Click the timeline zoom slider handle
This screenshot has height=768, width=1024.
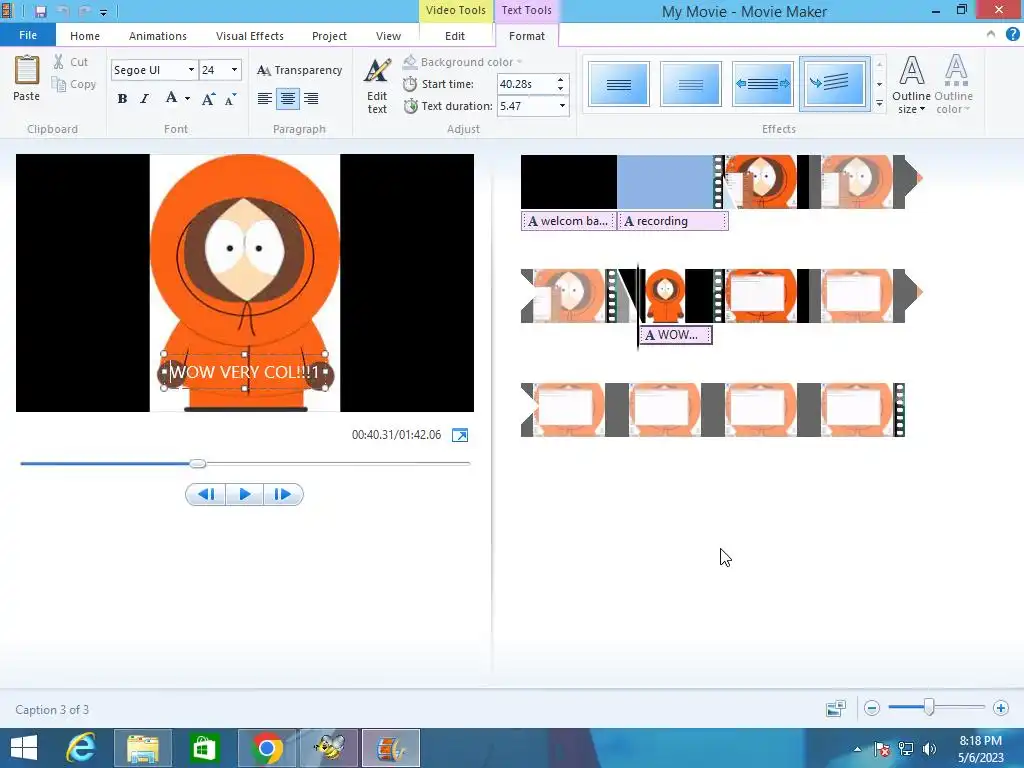point(929,707)
